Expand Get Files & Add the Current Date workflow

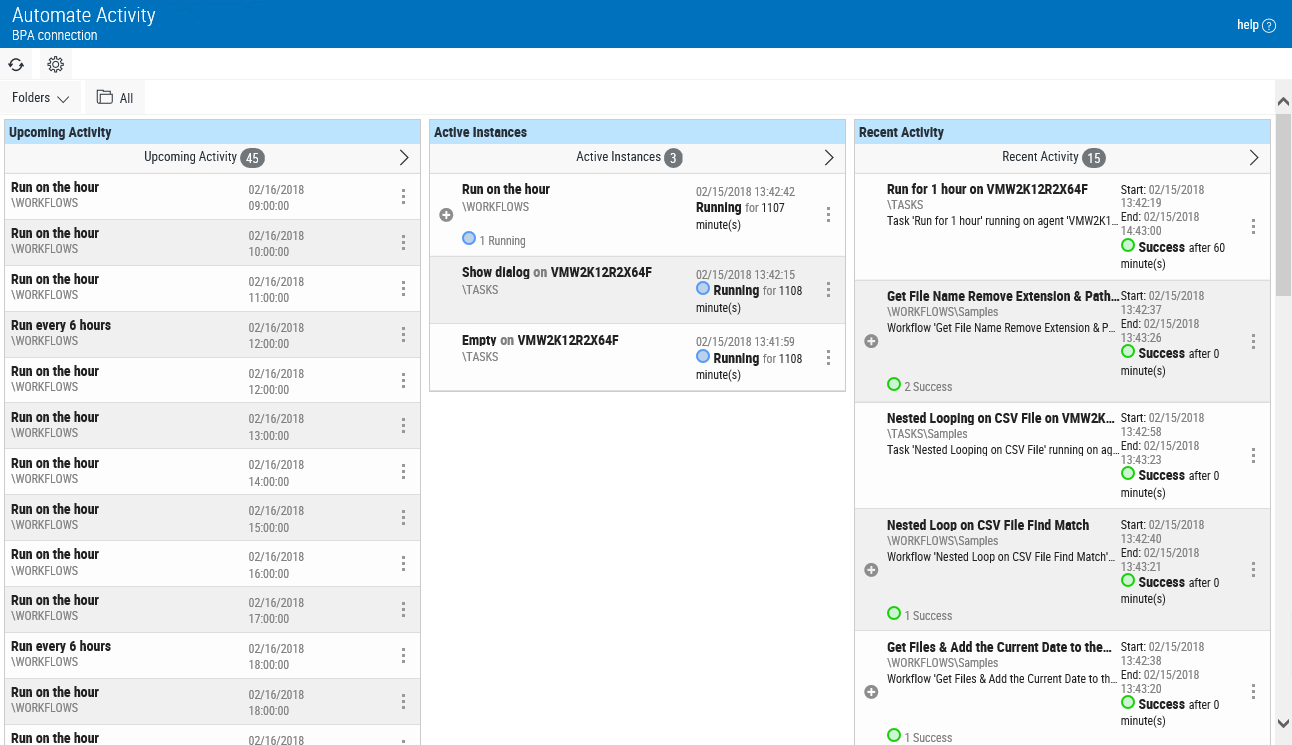pyautogui.click(x=871, y=692)
